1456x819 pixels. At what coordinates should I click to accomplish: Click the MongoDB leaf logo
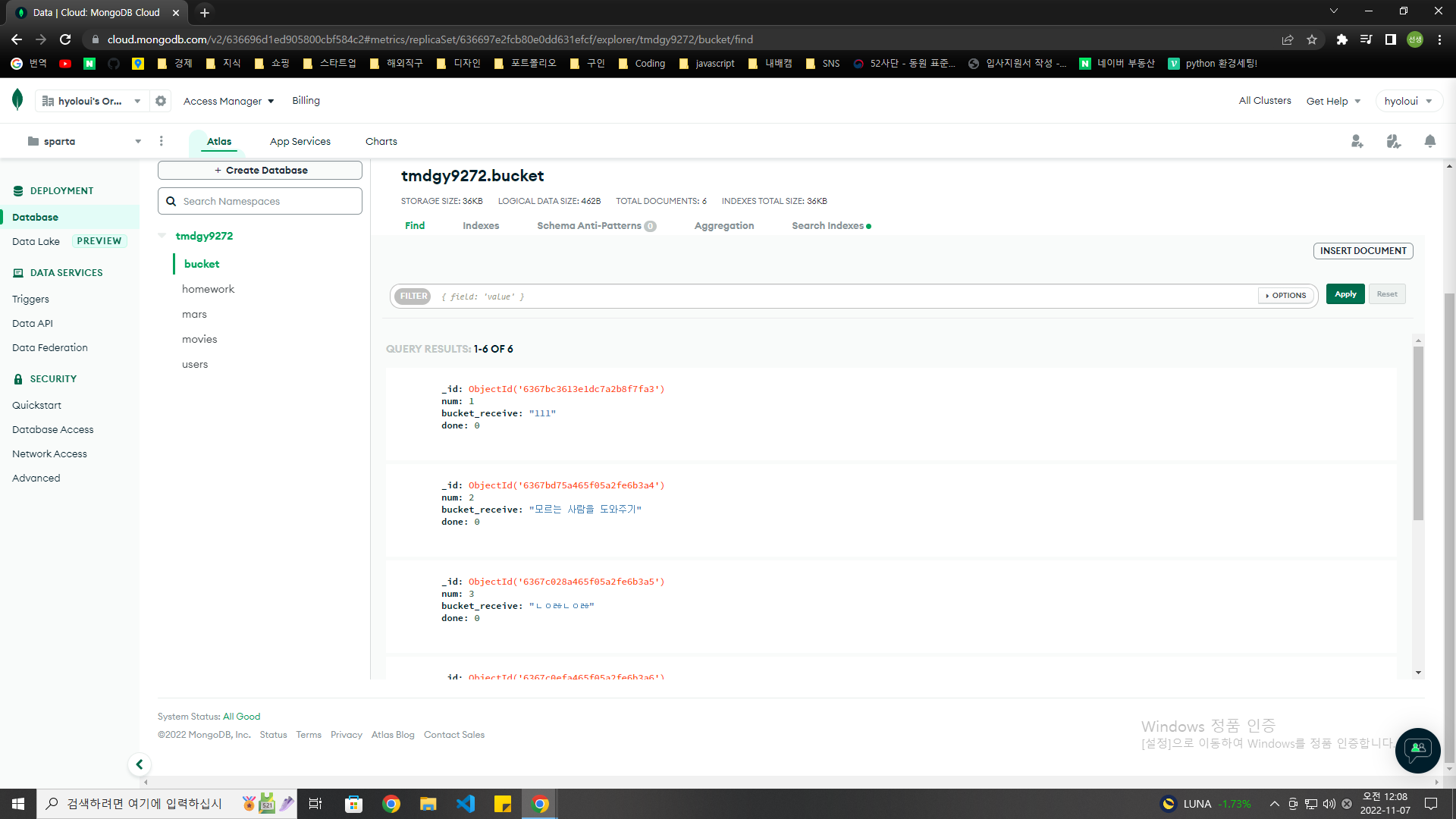click(x=17, y=99)
